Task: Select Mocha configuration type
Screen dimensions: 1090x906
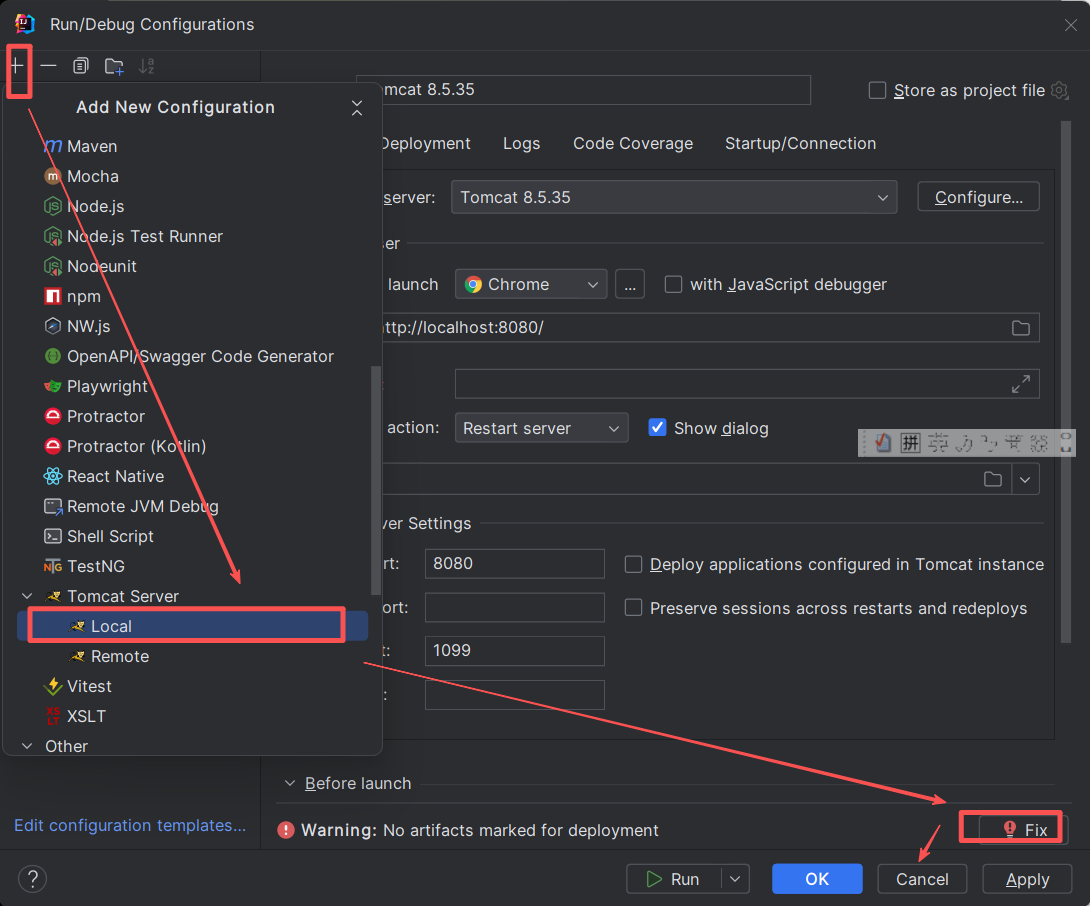Action: pos(92,176)
